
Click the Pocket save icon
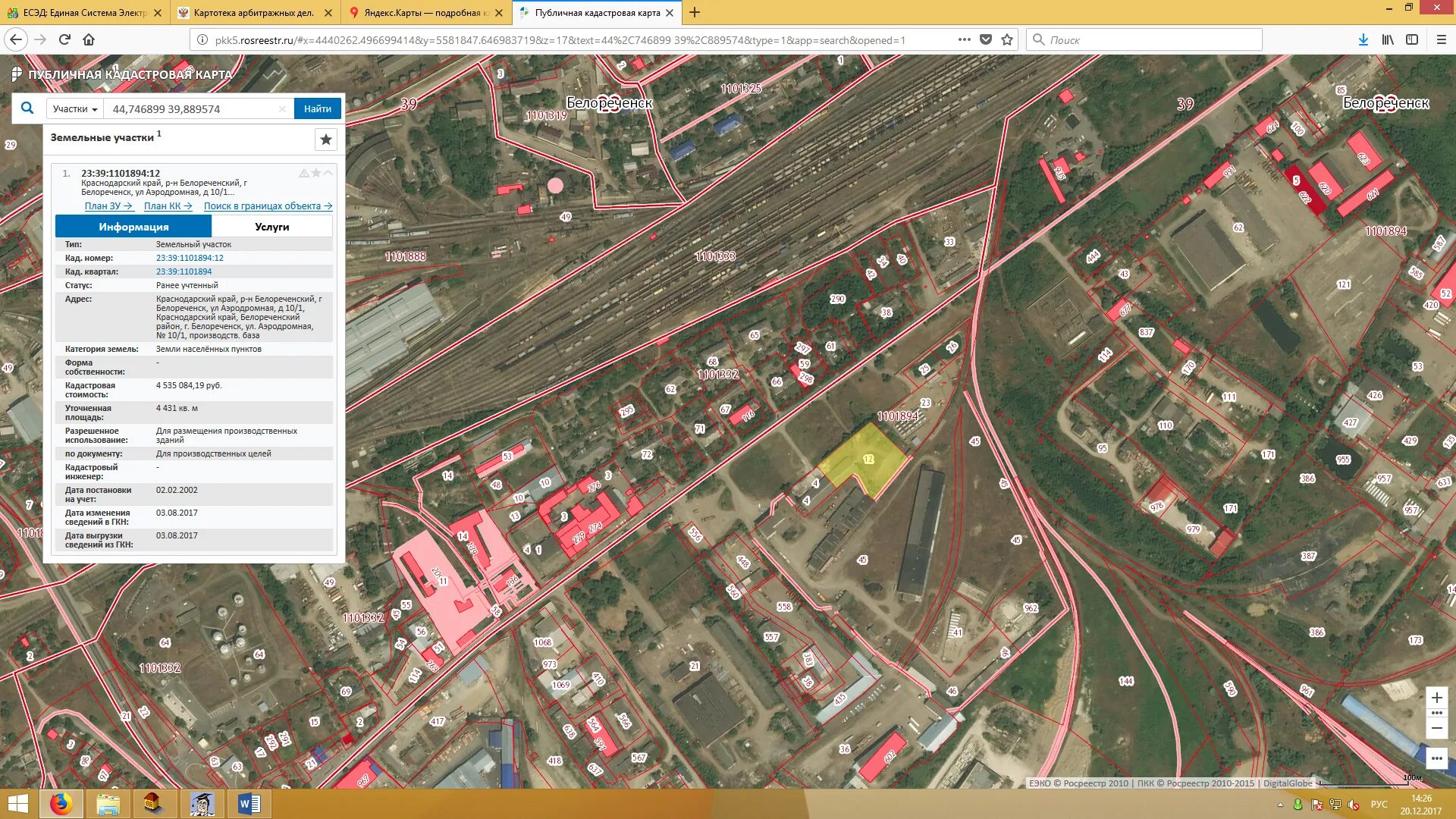986,39
